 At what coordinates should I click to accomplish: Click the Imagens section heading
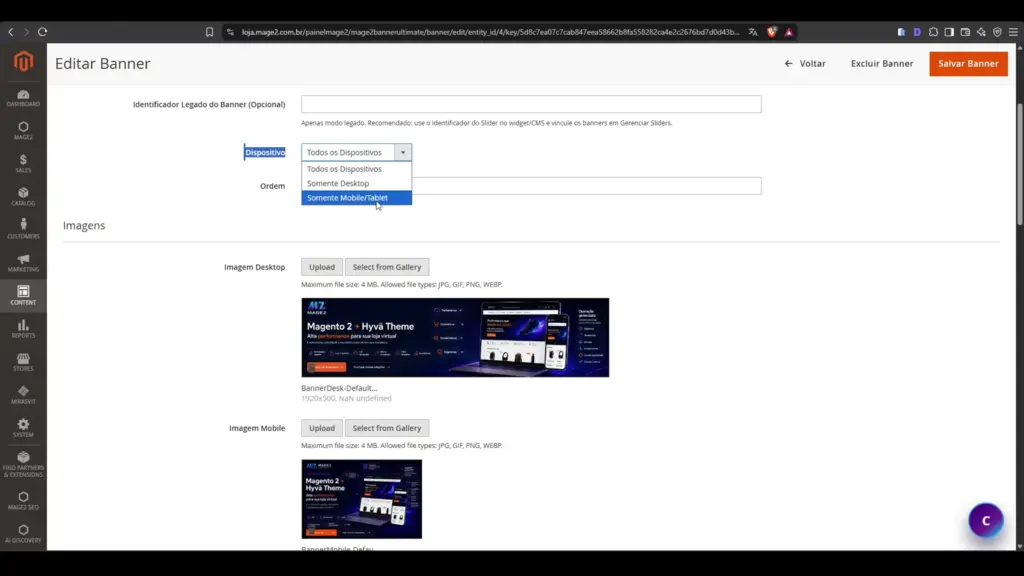pos(84,225)
